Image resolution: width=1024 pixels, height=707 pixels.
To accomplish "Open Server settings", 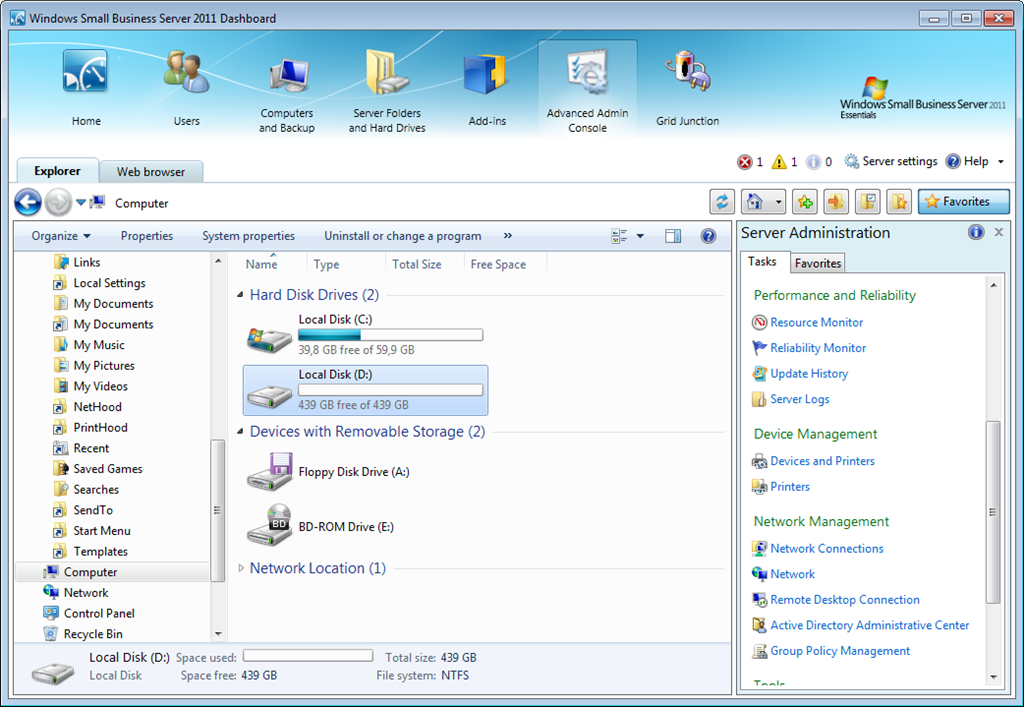I will coord(891,161).
